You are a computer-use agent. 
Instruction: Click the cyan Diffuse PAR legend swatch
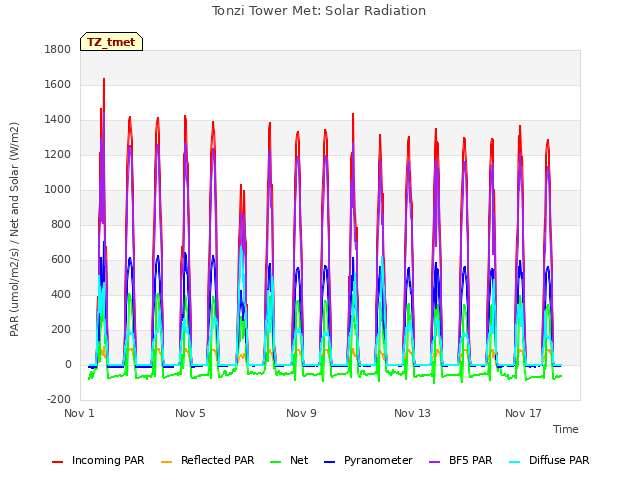point(515,462)
